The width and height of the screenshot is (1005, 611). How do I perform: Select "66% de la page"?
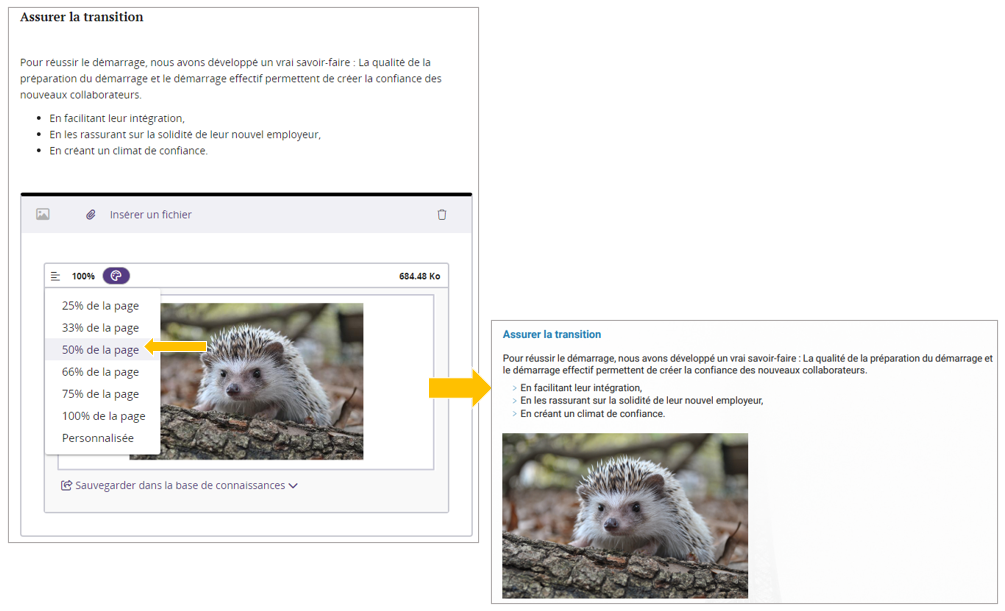tap(100, 372)
